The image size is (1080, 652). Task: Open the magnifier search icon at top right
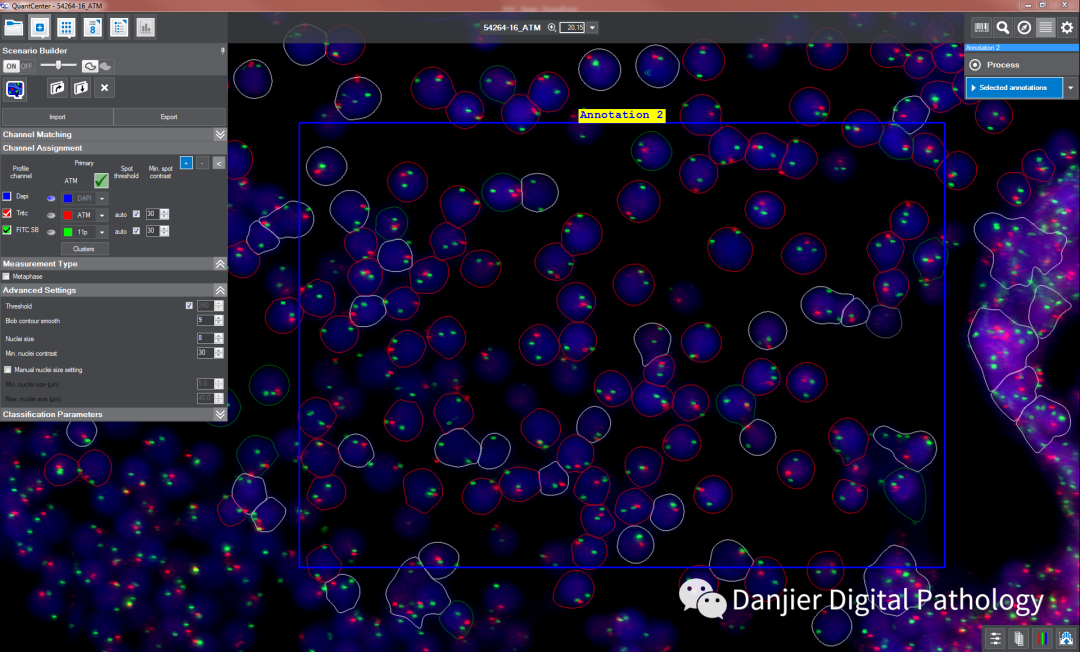[x=1003, y=28]
